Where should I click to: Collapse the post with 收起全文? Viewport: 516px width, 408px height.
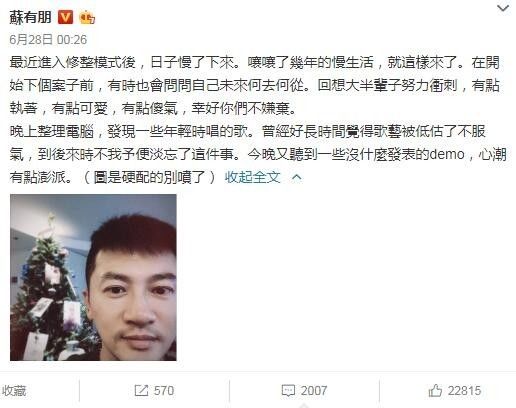click(252, 177)
